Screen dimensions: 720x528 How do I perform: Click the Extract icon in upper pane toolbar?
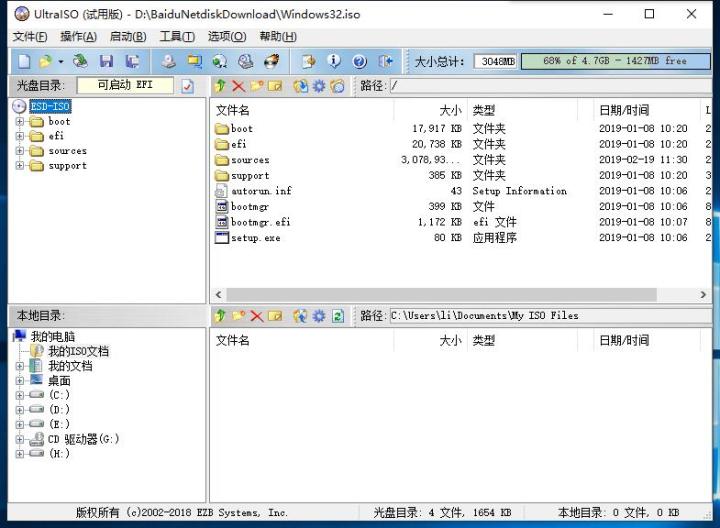click(x=301, y=86)
